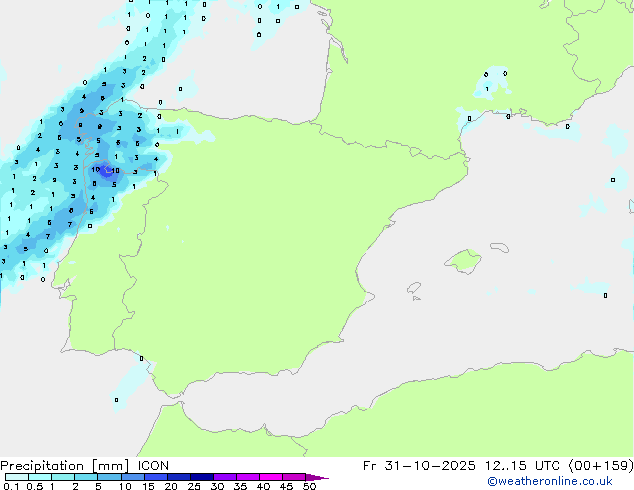Click the "Fr" weekday abbreviation
634x490 pixels.
pyautogui.click(x=369, y=466)
